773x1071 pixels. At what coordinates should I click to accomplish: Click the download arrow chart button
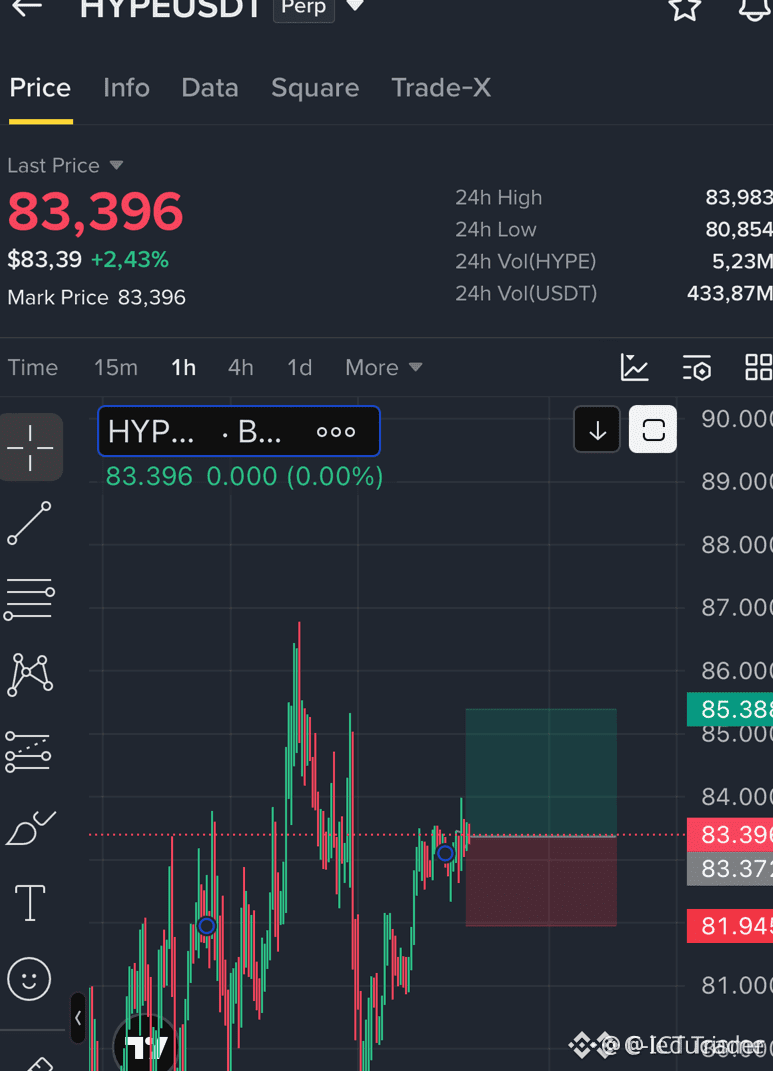[x=597, y=430]
